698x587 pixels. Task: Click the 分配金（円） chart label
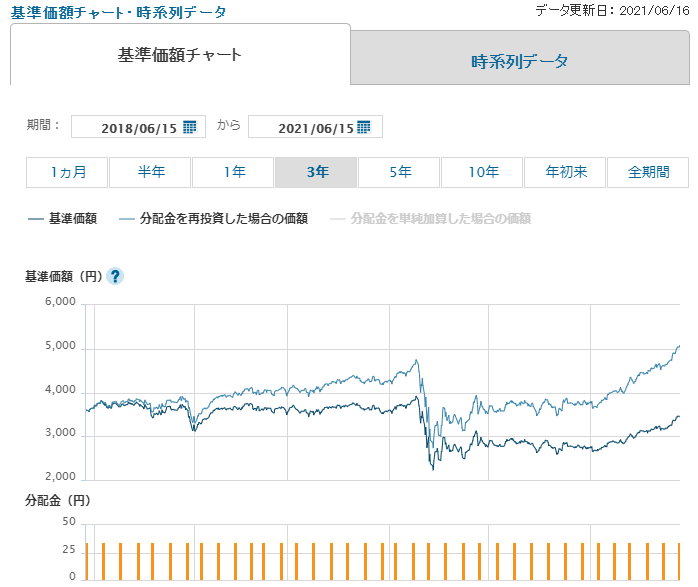coord(58,501)
